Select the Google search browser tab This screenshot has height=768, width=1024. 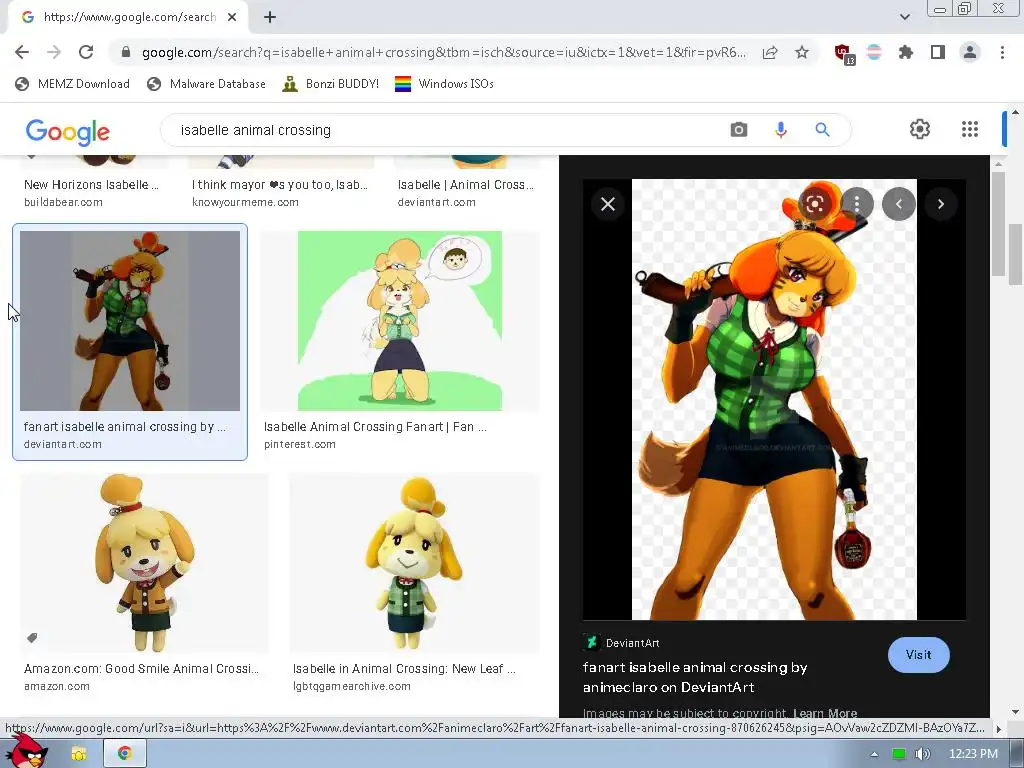coord(128,17)
